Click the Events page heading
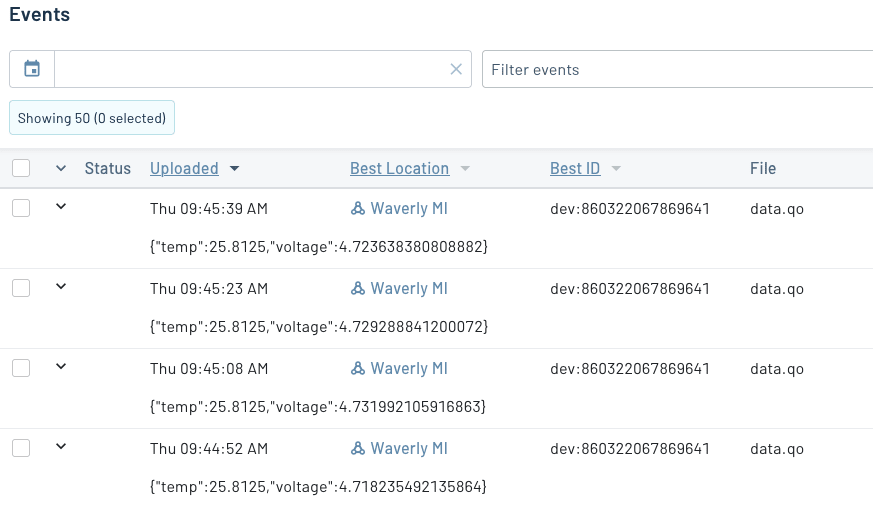The width and height of the screenshot is (873, 506). pos(40,14)
